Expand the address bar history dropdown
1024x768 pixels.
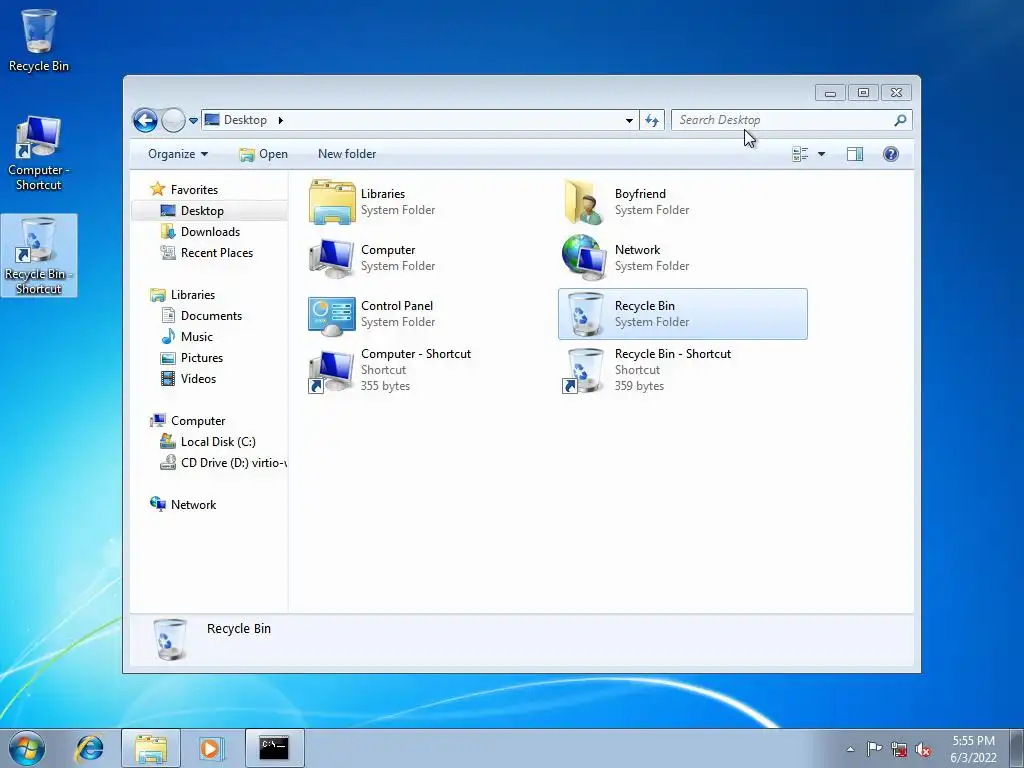[629, 120]
